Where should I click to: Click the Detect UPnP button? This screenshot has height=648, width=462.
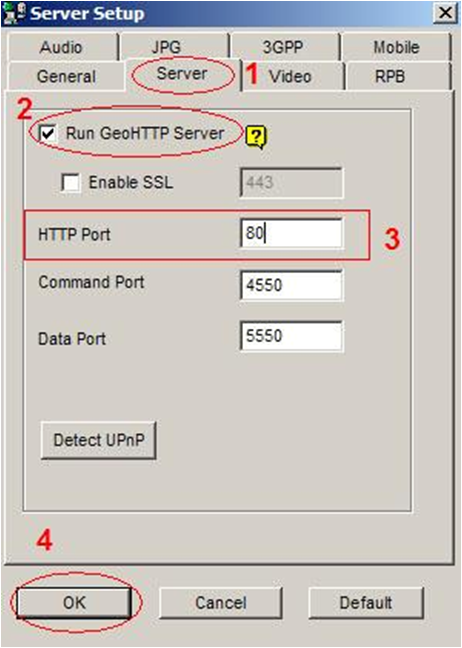99,440
